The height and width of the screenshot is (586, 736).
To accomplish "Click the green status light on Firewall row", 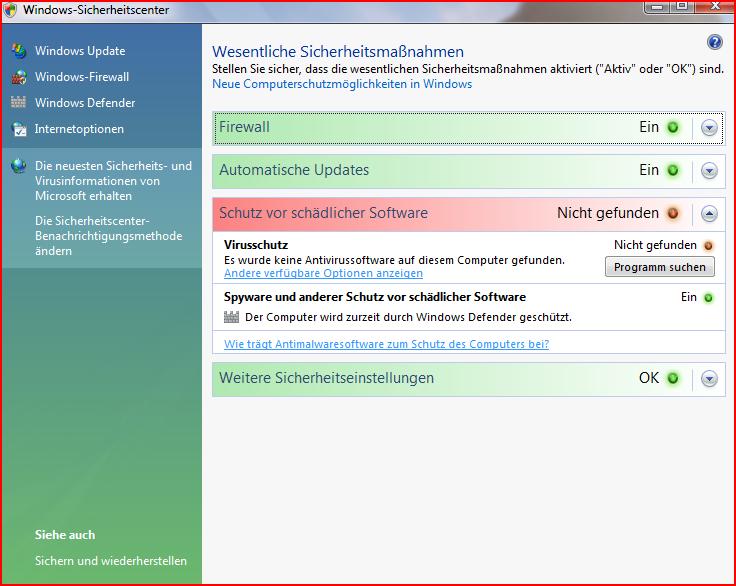I will click(x=673, y=127).
